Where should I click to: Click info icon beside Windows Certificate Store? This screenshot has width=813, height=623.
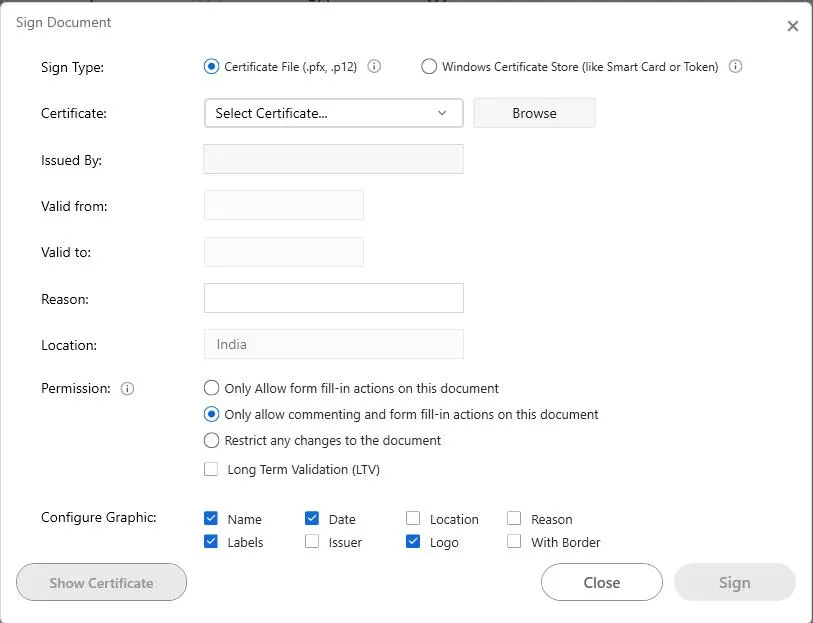(x=735, y=67)
